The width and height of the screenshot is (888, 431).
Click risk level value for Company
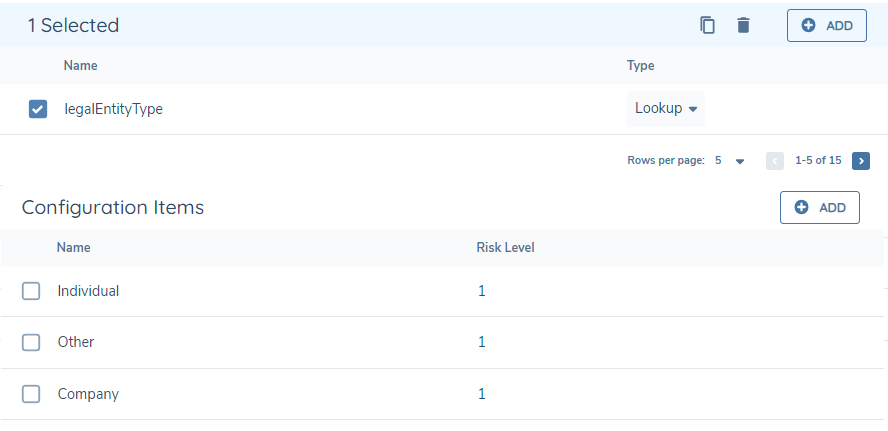[x=481, y=394]
